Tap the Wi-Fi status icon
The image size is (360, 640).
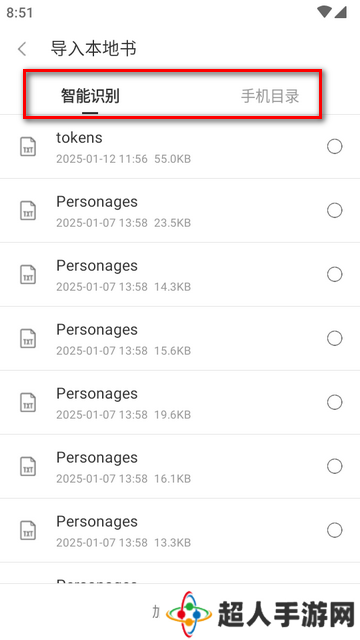tap(324, 12)
